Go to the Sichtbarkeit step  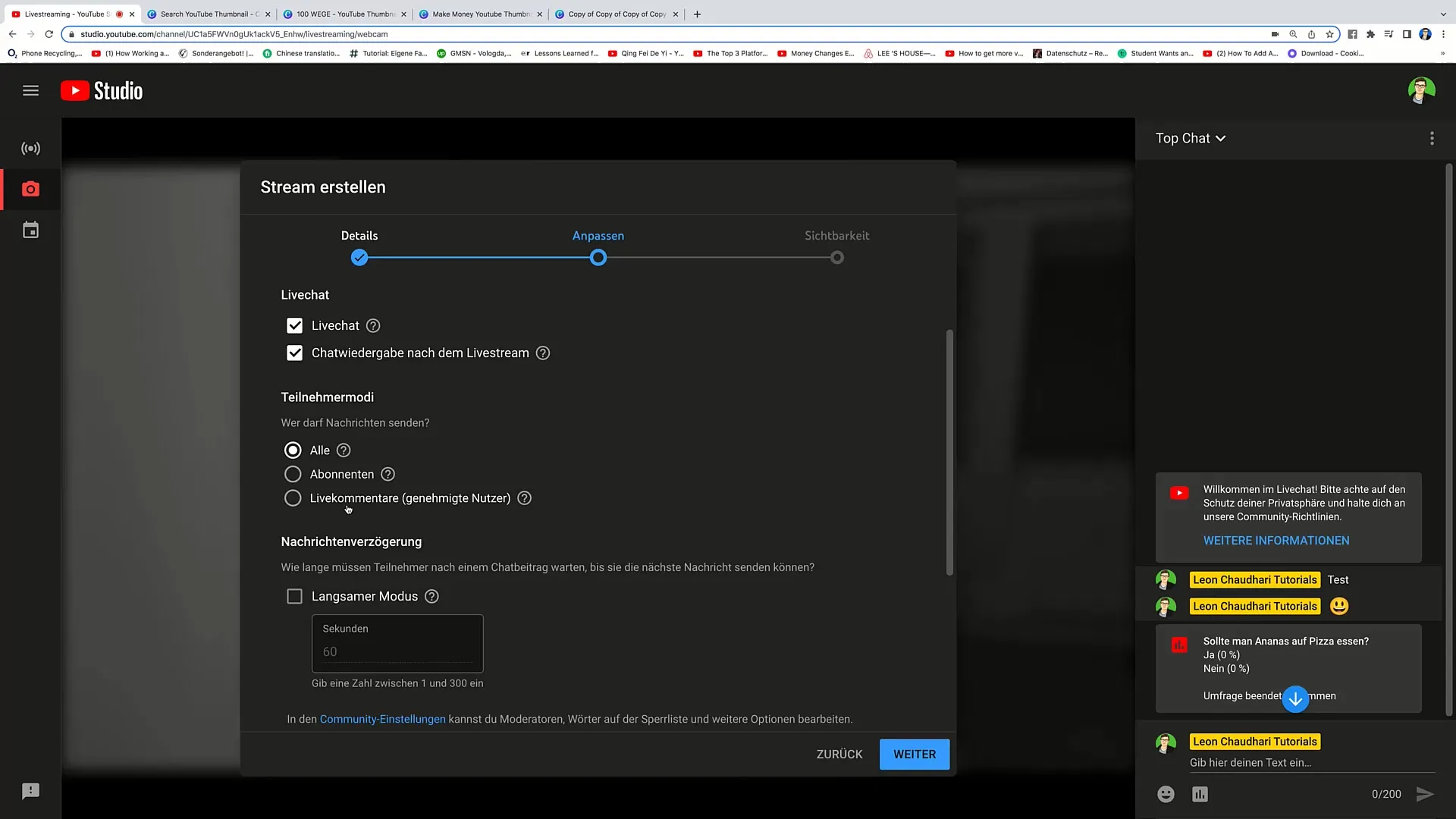coord(837,247)
